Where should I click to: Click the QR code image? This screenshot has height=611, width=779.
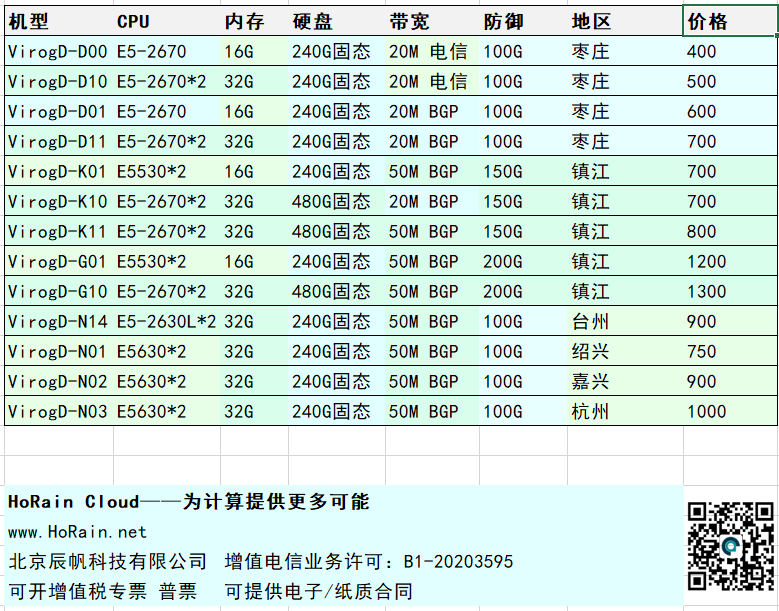point(730,545)
